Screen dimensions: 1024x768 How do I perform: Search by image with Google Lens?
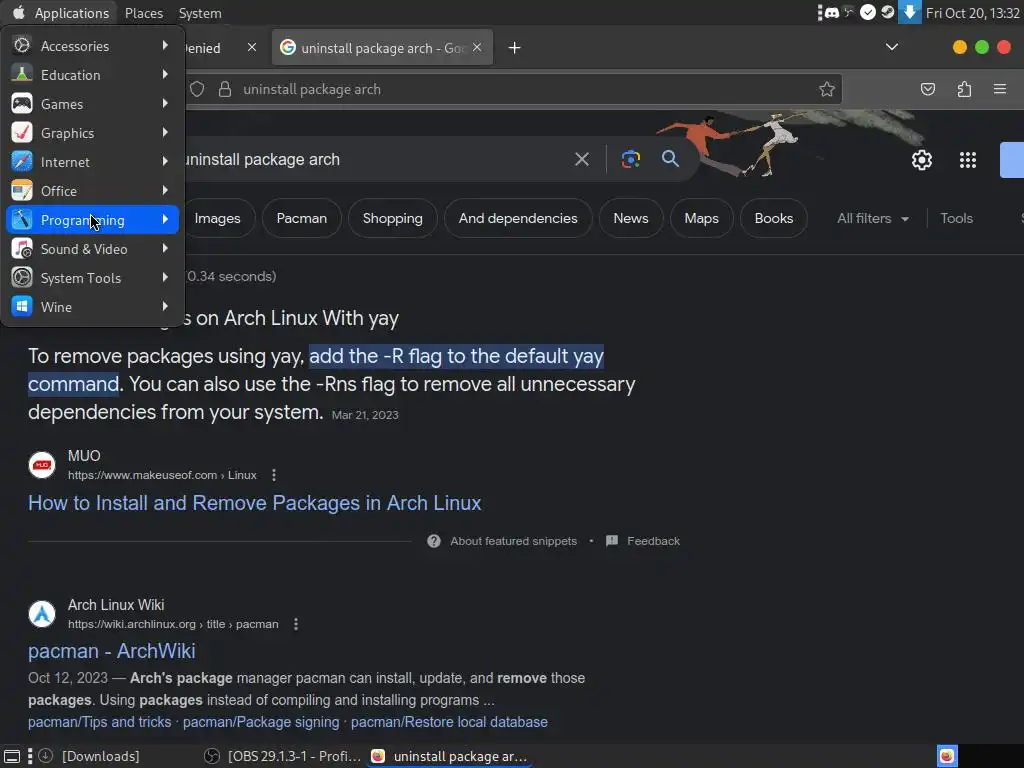[631, 159]
